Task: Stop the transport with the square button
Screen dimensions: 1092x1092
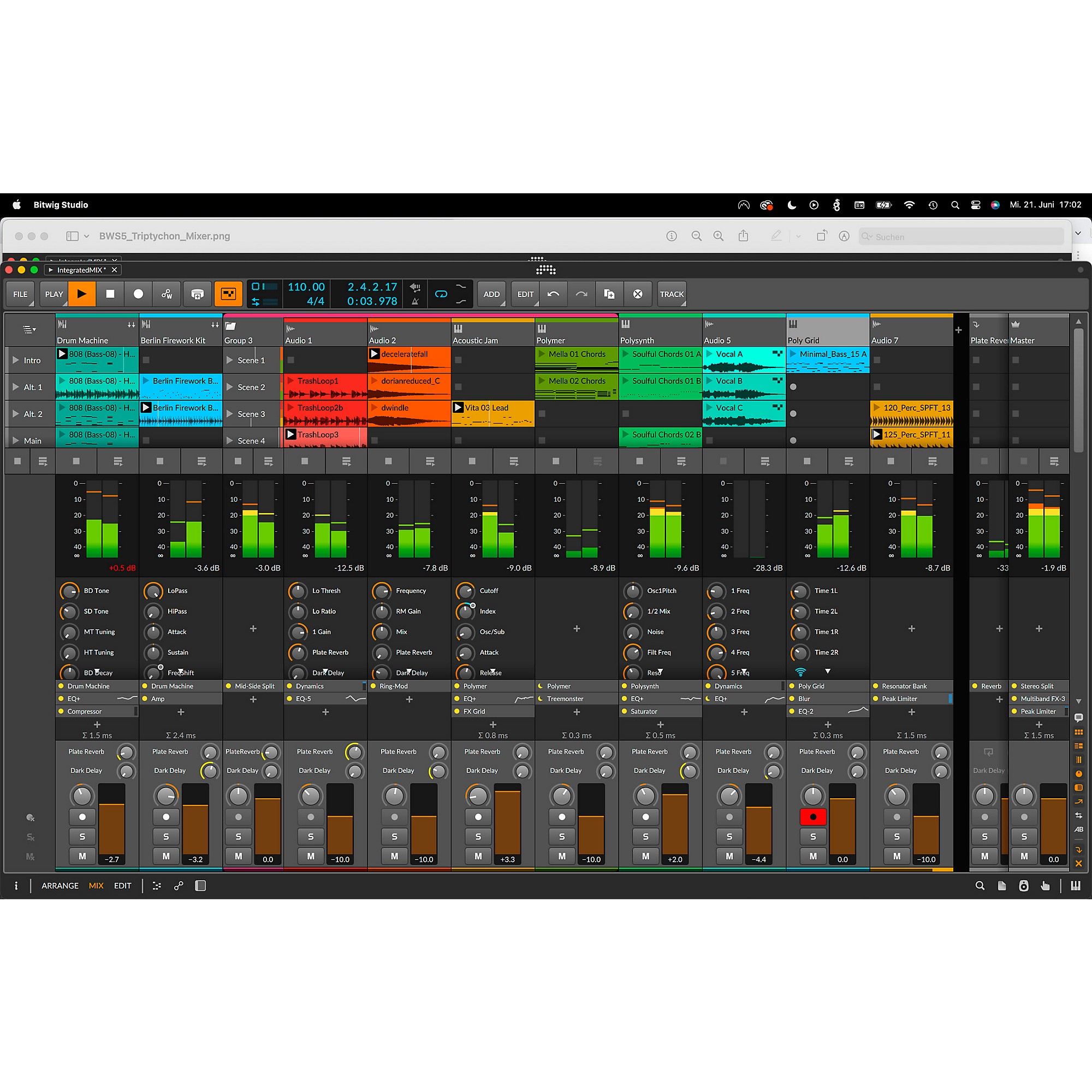Action: [110, 294]
